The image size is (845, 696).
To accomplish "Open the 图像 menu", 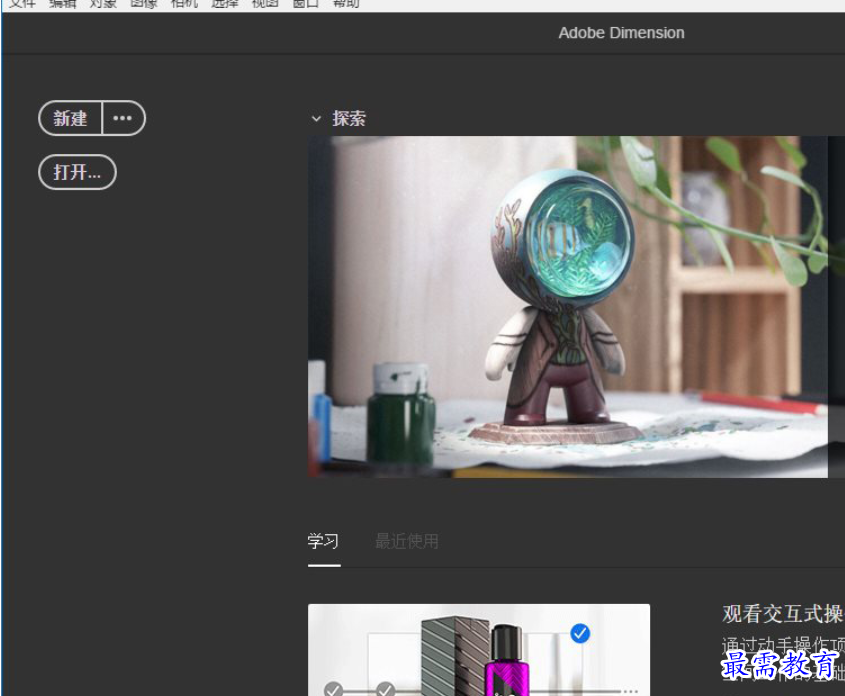I will (x=144, y=3).
